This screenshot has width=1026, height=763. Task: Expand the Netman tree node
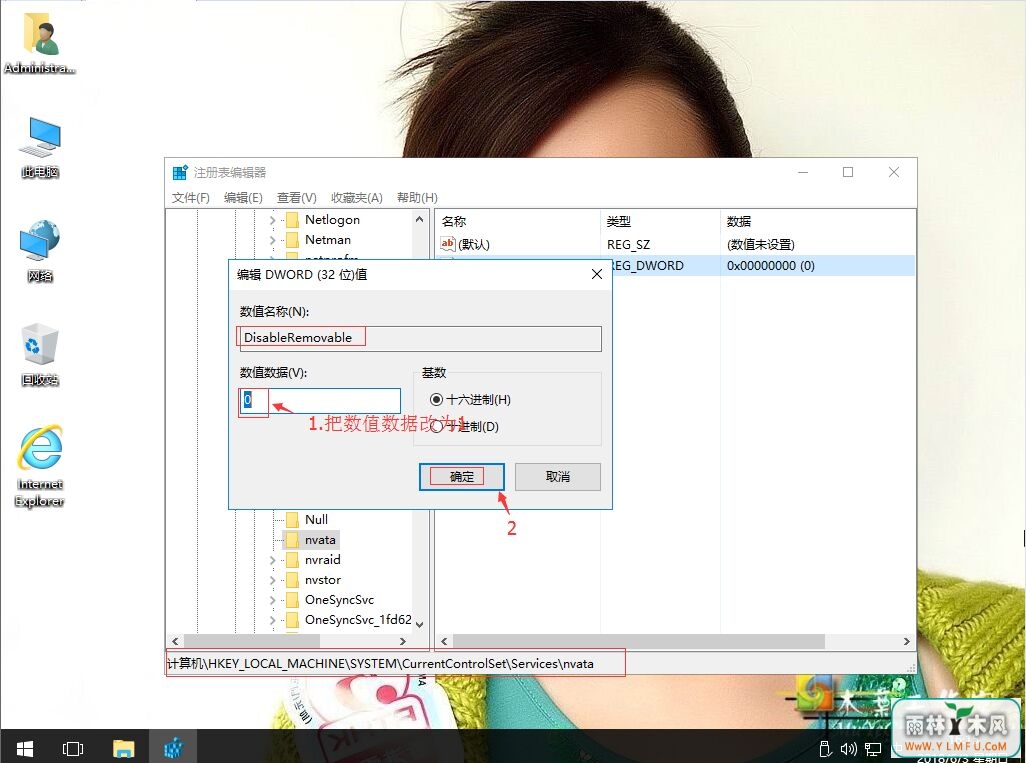tap(273, 240)
